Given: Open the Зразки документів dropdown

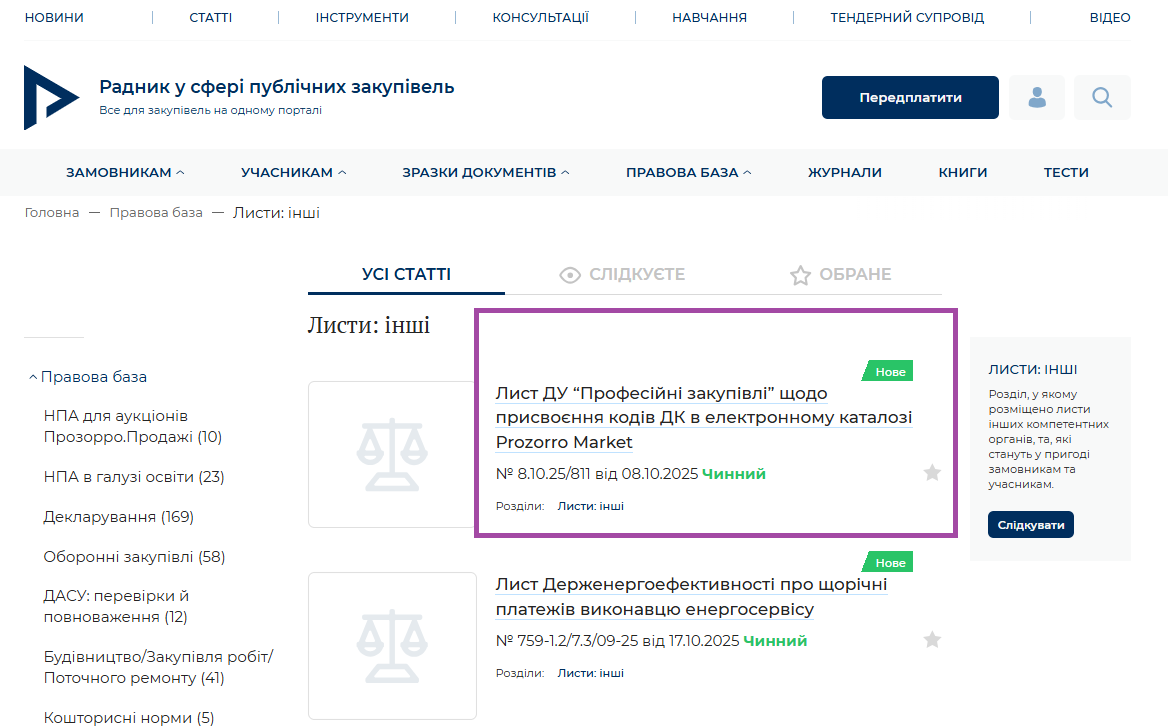Looking at the screenshot, I should (485, 172).
